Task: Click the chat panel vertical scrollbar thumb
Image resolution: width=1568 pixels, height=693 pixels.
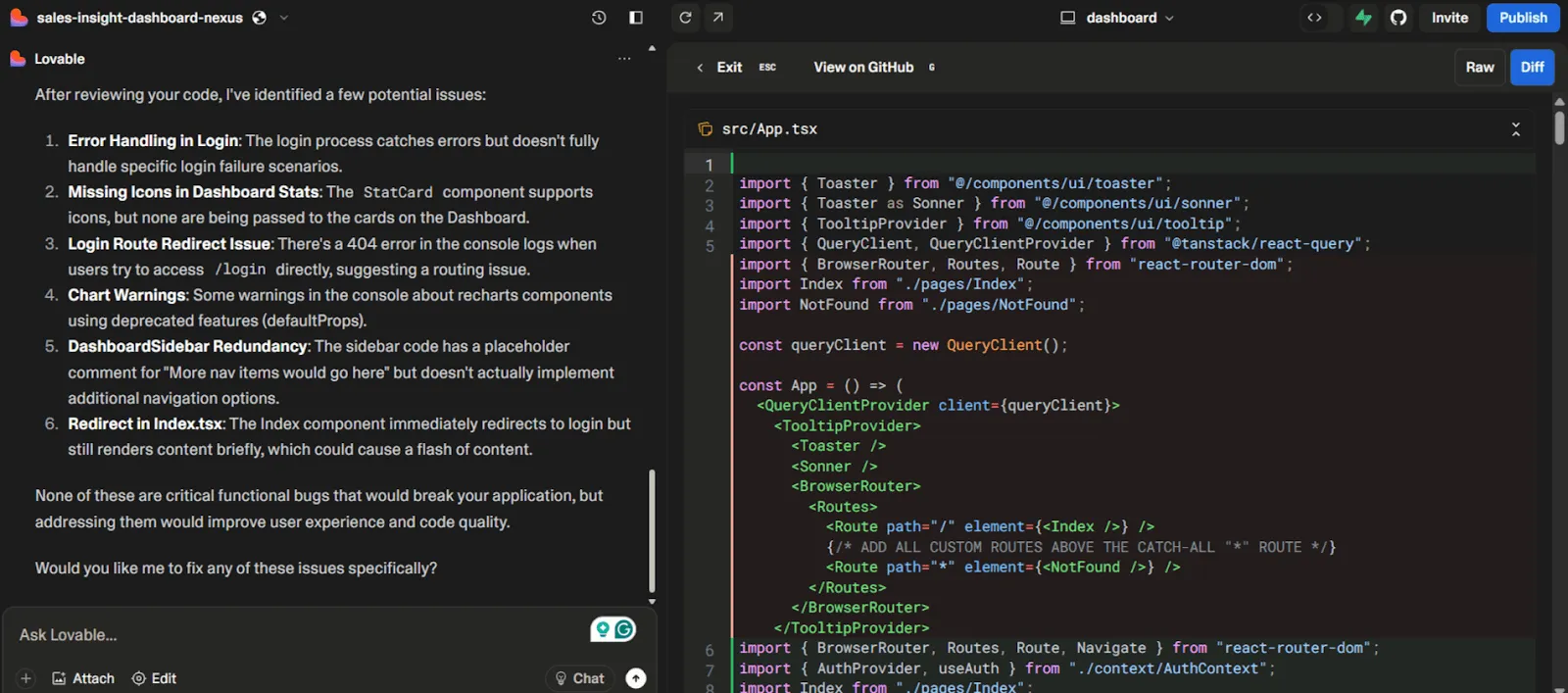Action: (652, 530)
